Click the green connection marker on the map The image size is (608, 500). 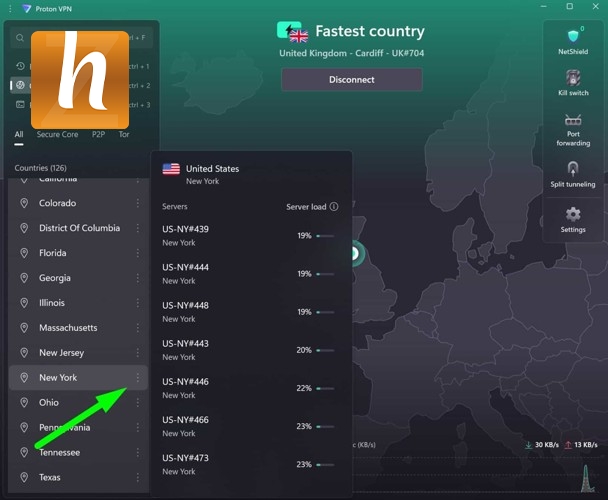coord(353,253)
